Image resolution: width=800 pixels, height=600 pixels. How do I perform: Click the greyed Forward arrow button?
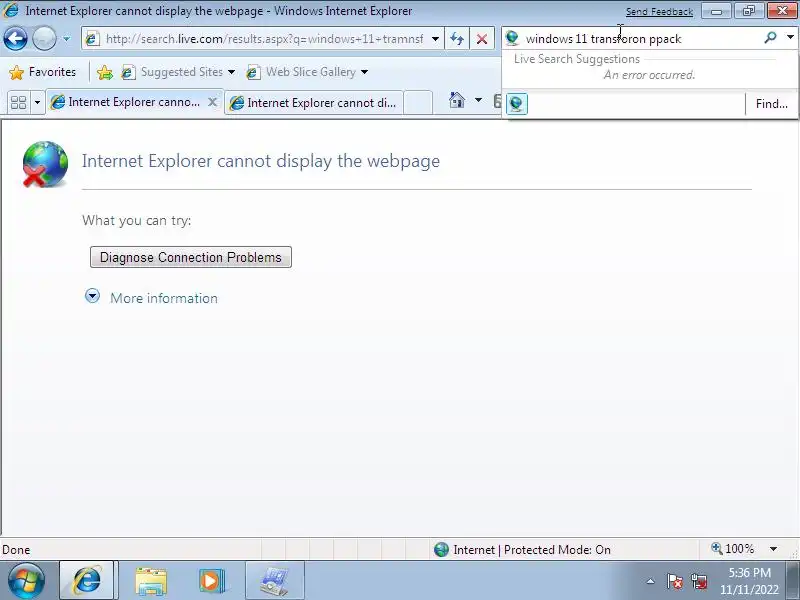tap(44, 38)
